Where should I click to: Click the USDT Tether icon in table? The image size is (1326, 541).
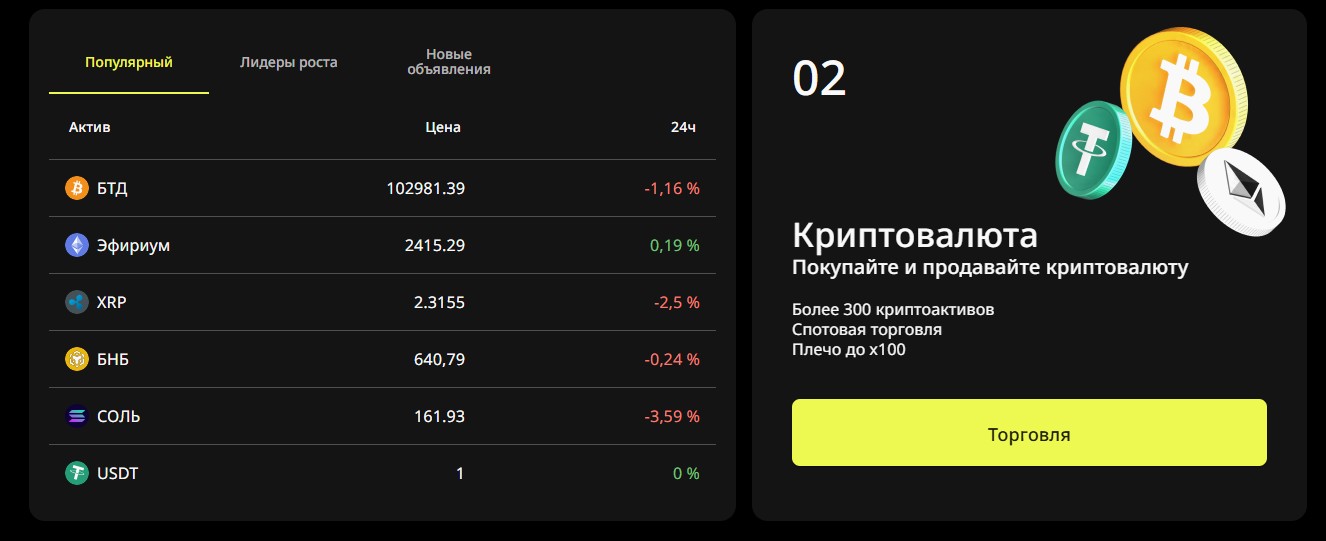pyautogui.click(x=77, y=473)
